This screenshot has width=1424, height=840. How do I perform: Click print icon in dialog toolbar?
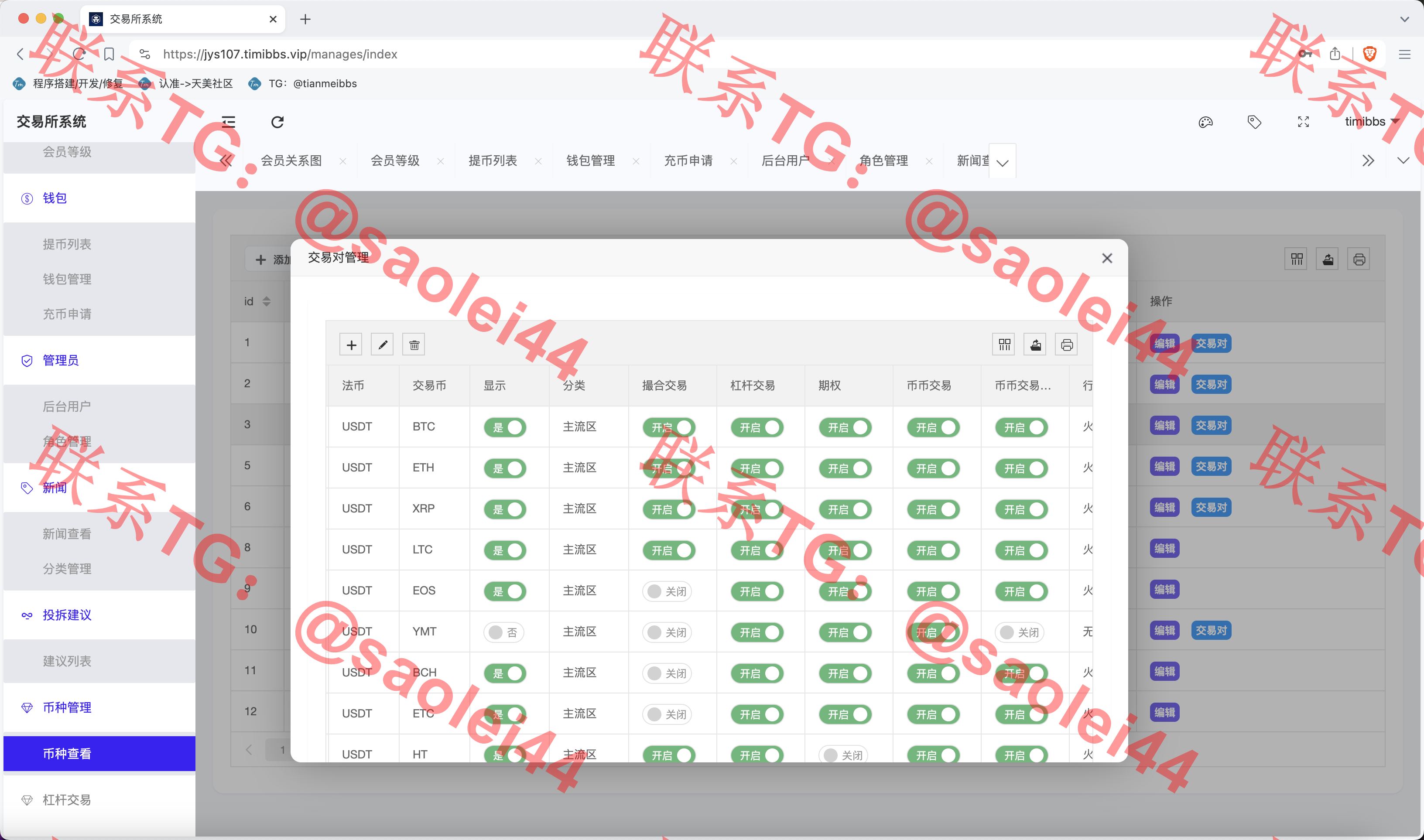(x=1067, y=345)
